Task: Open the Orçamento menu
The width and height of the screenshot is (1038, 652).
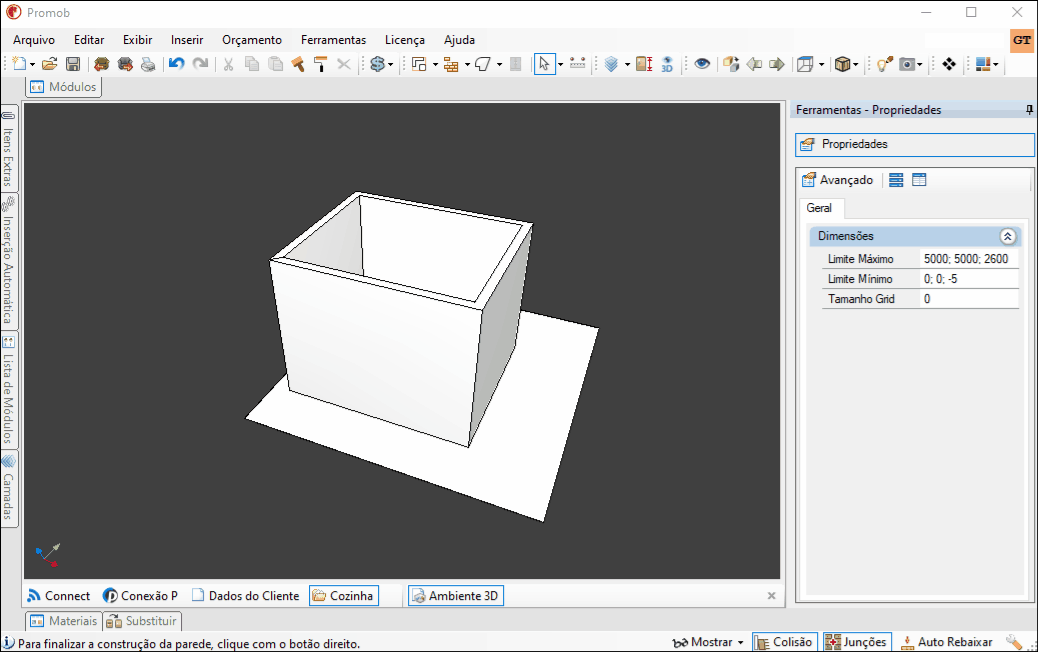Action: click(252, 40)
